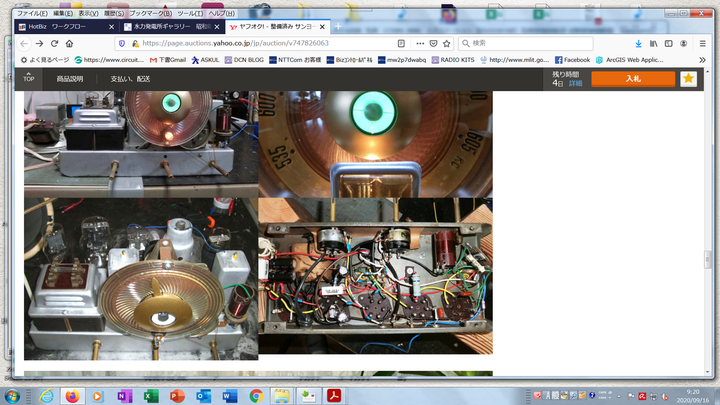Go to the 支払い、配送 section
The height and width of the screenshot is (405, 720).
130,79
